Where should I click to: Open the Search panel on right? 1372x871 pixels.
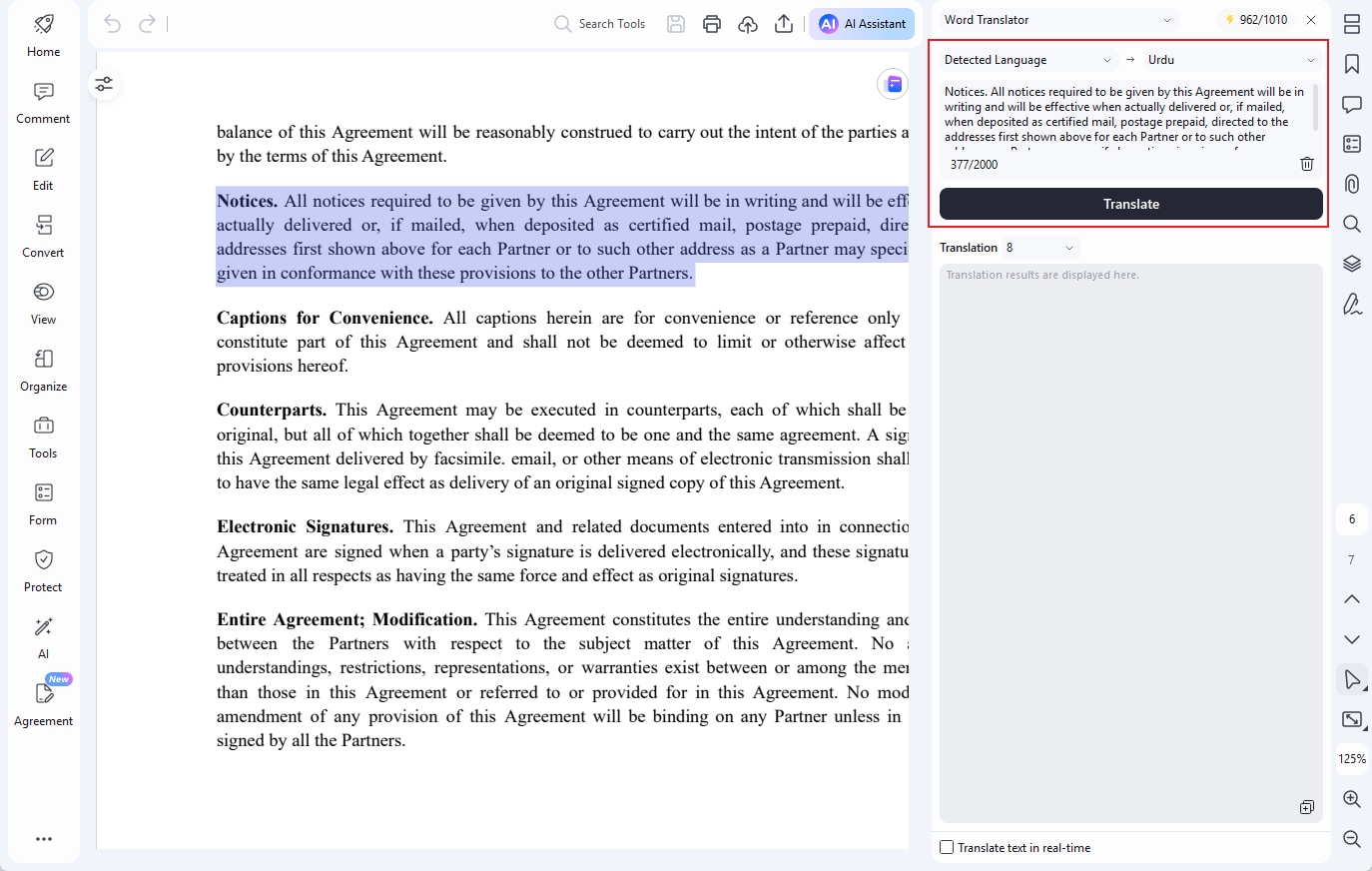[1352, 224]
